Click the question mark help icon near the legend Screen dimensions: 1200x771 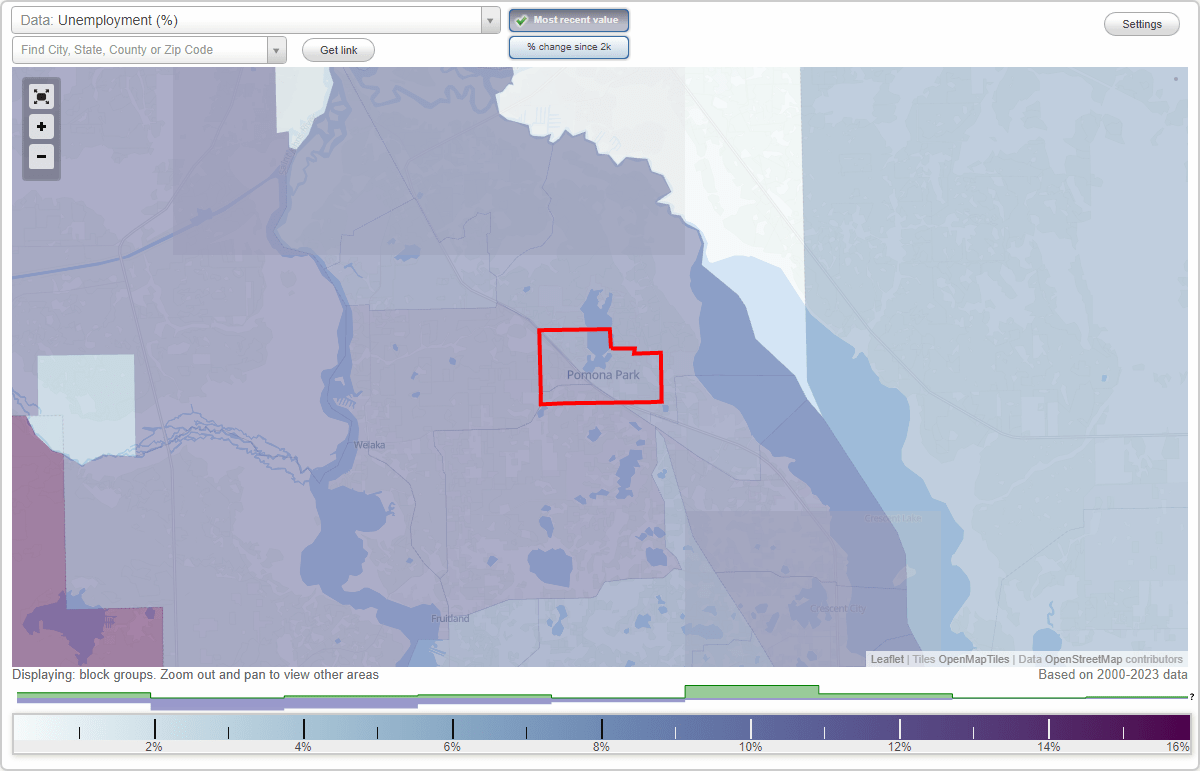tap(1193, 699)
